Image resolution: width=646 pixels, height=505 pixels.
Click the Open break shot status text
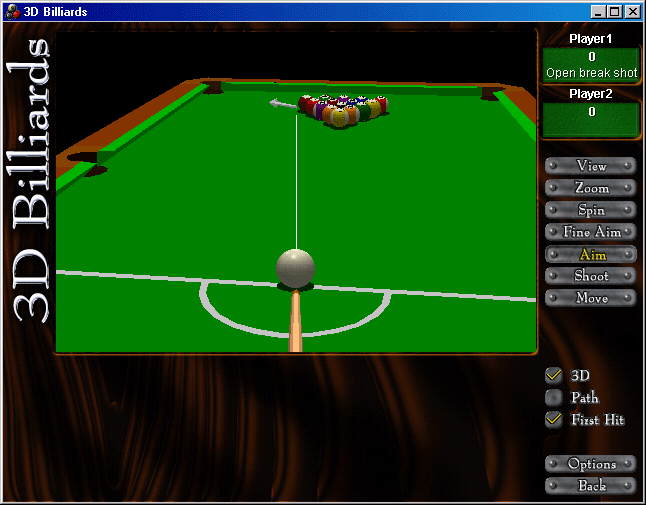click(592, 73)
